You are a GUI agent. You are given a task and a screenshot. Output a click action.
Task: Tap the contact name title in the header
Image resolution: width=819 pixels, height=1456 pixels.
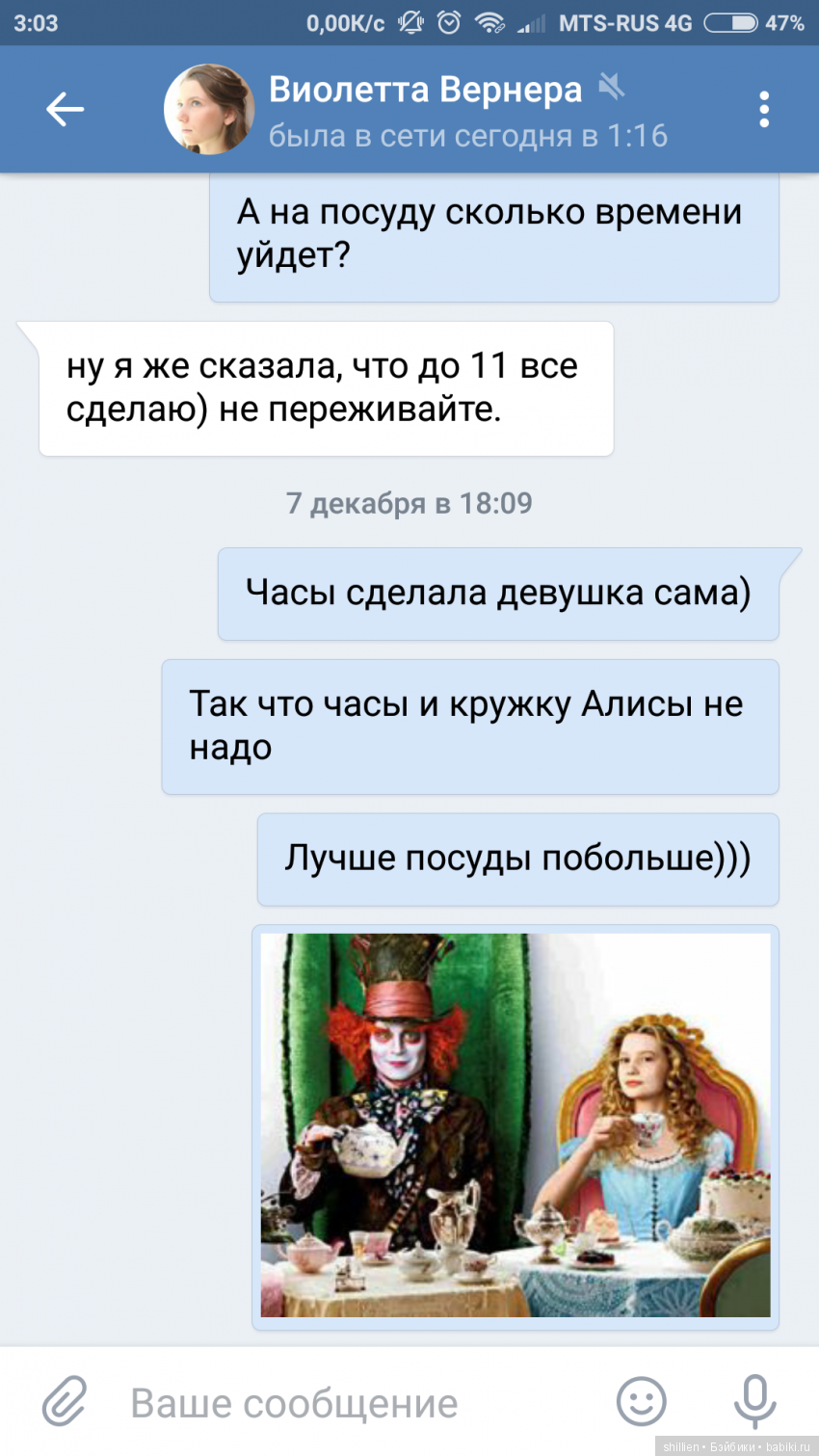click(x=425, y=90)
